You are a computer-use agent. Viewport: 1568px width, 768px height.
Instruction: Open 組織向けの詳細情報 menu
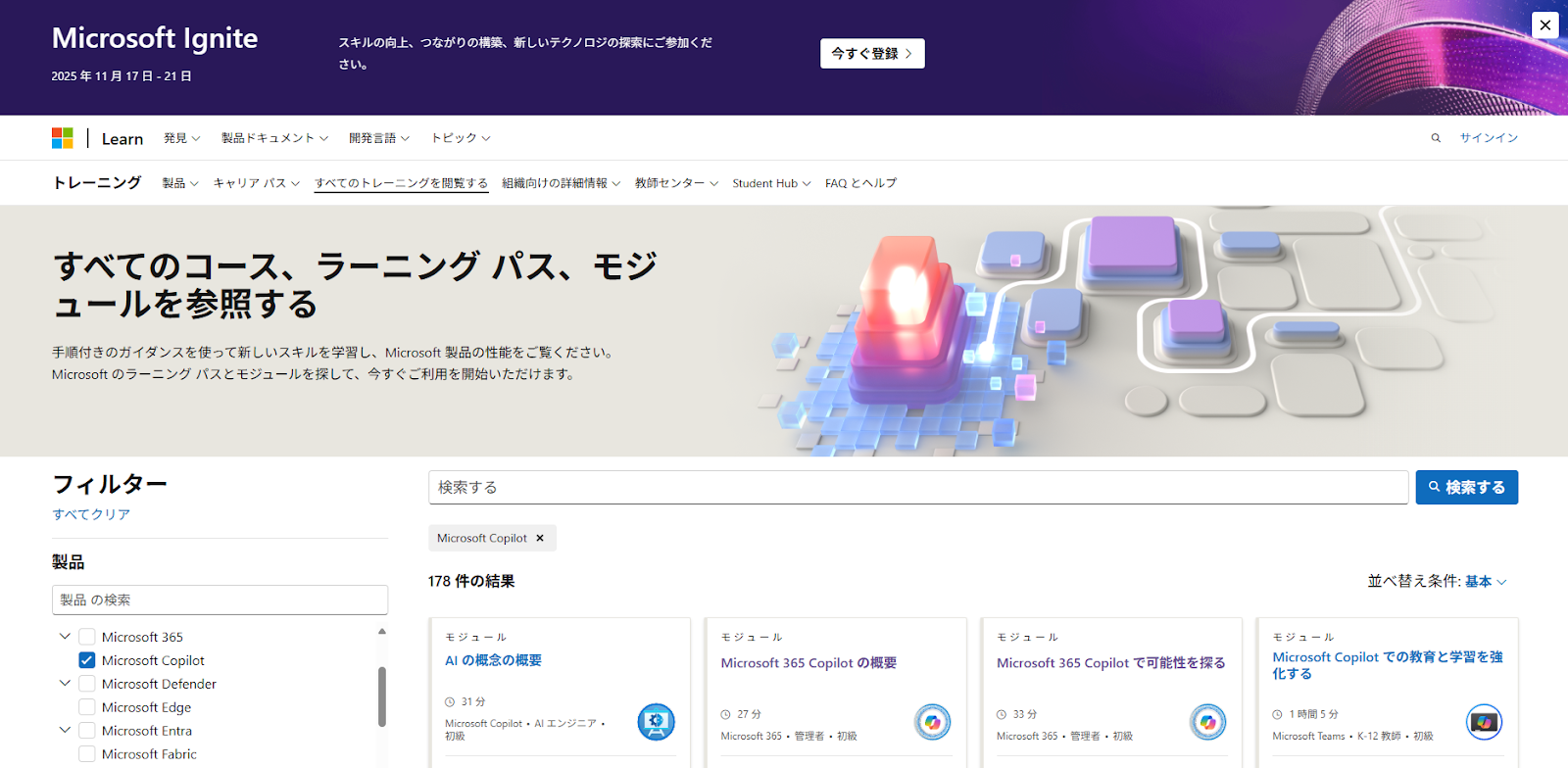pos(561,183)
